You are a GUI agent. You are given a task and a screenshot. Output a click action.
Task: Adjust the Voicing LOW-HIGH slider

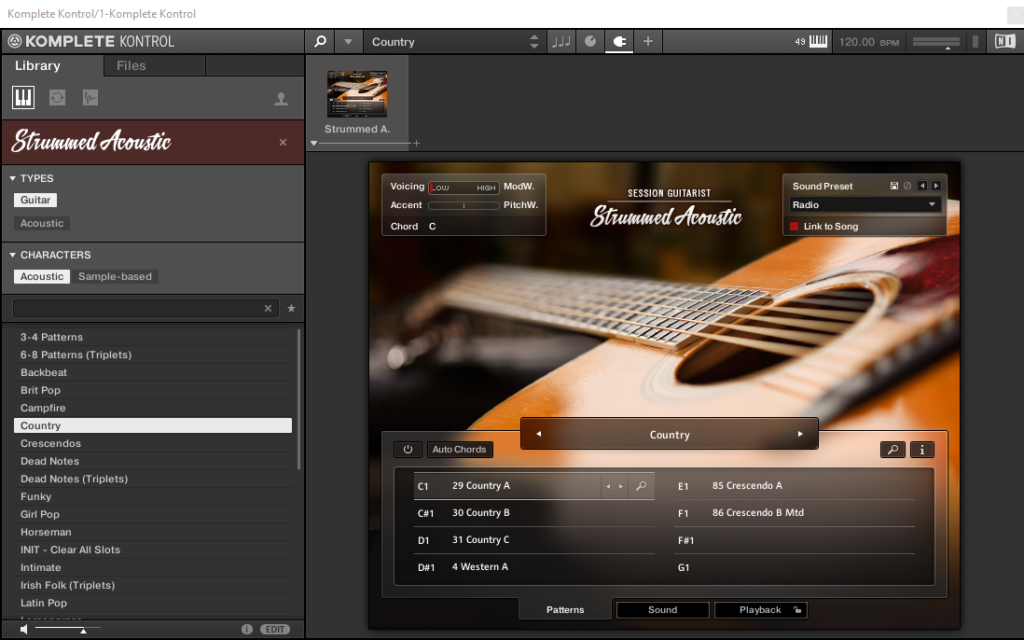(464, 187)
